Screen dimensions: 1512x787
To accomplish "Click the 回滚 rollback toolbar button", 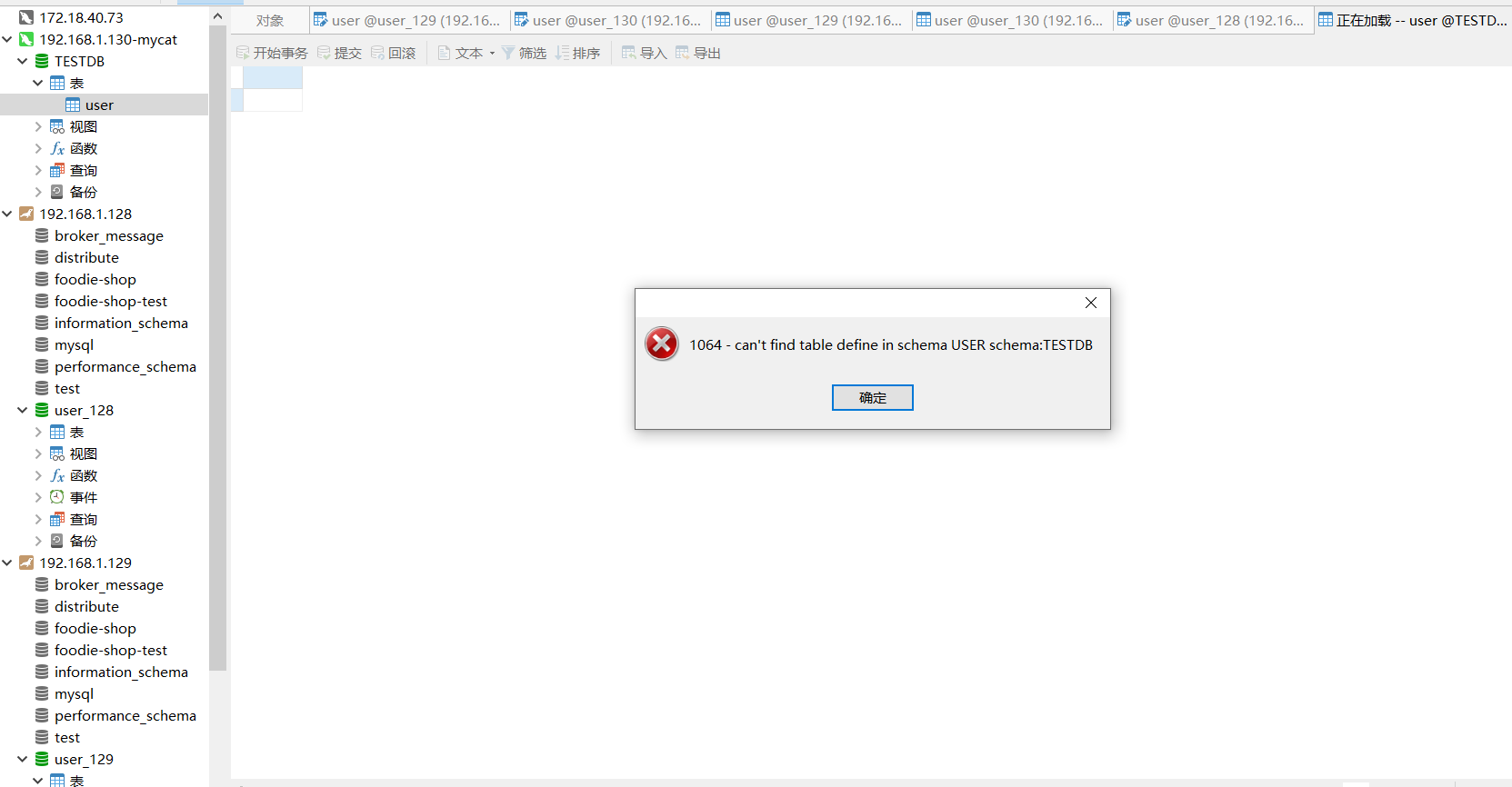I will pos(393,53).
